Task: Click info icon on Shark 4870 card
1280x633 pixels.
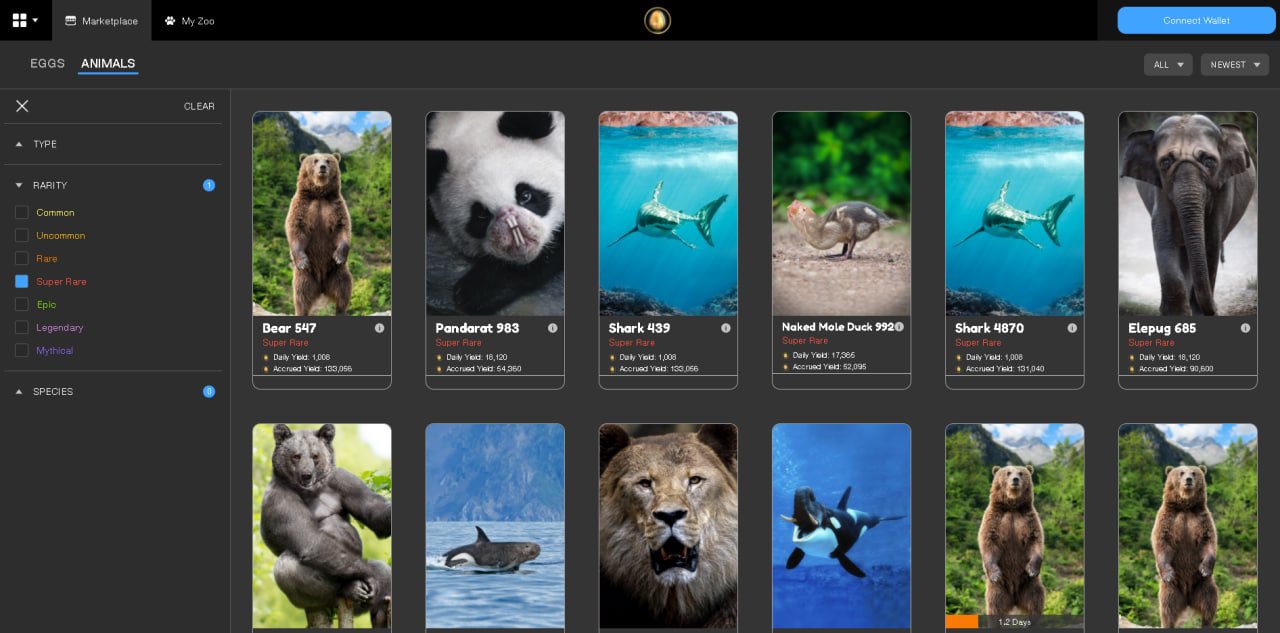Action: [x=1072, y=328]
